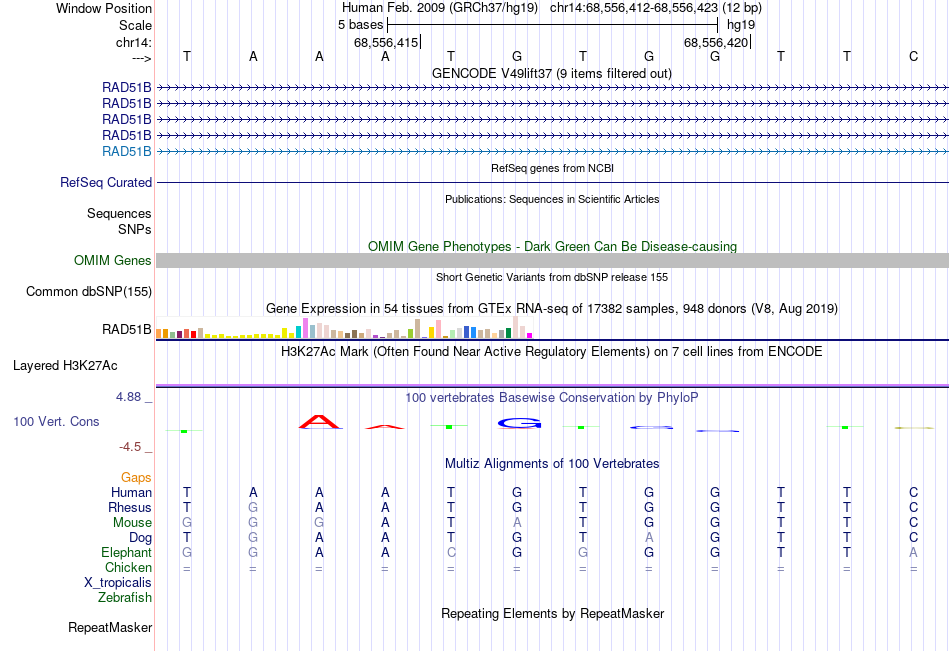Click the Window Position label
This screenshot has width=950, height=651.
pyautogui.click(x=104, y=8)
